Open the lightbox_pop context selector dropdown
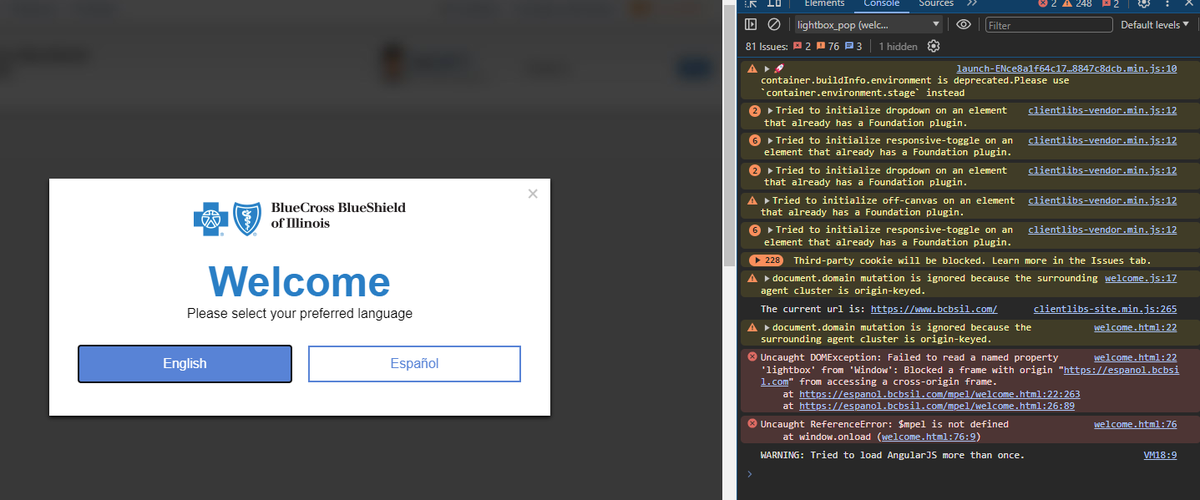This screenshot has height=500, width=1200. point(868,25)
